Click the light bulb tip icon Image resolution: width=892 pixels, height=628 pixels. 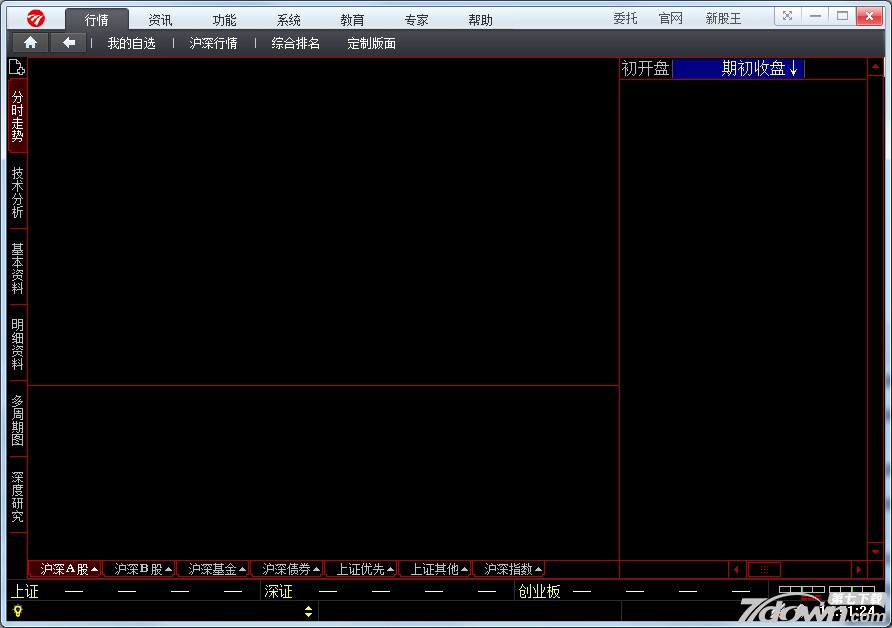18,611
